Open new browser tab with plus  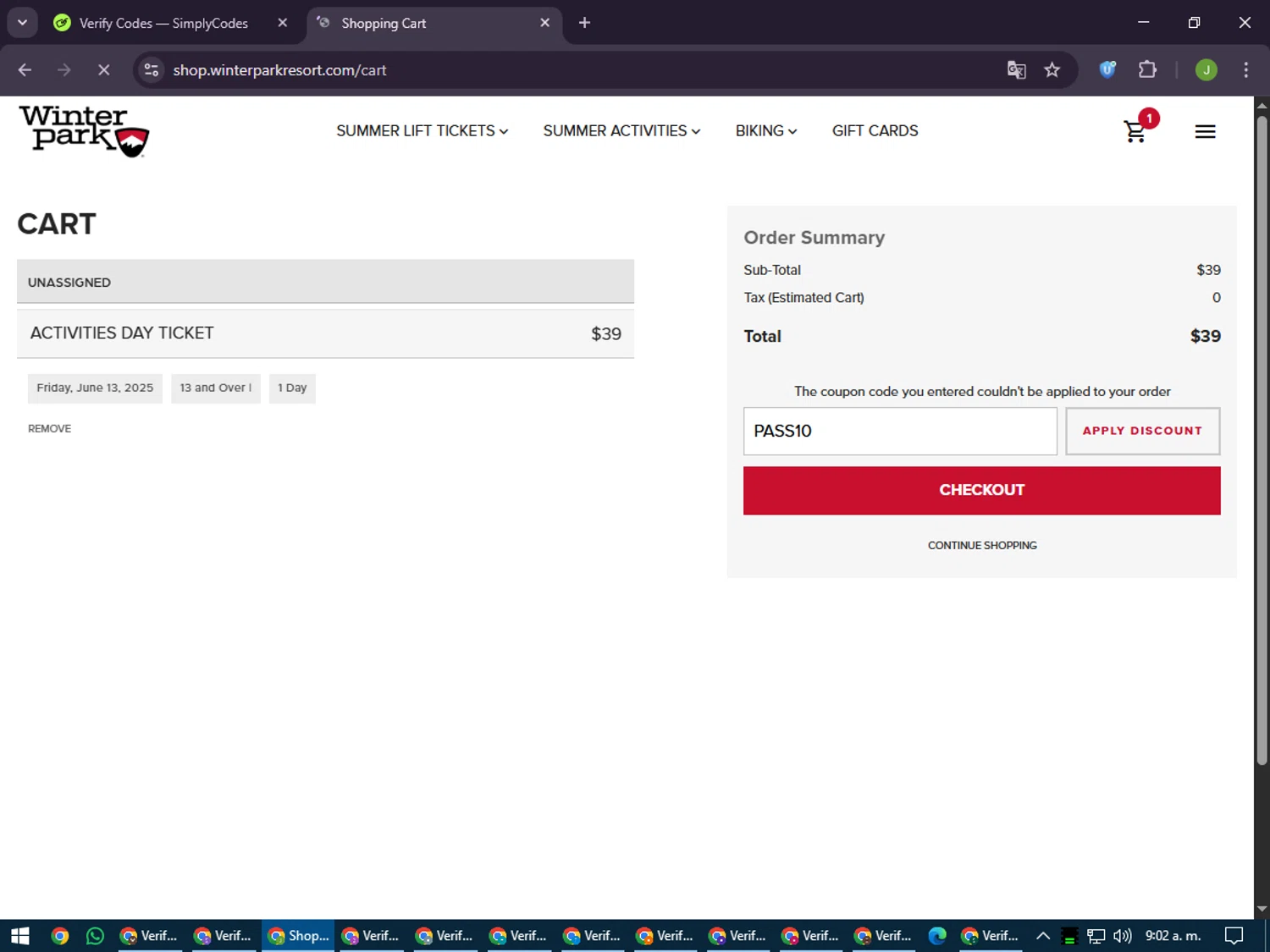(x=584, y=23)
